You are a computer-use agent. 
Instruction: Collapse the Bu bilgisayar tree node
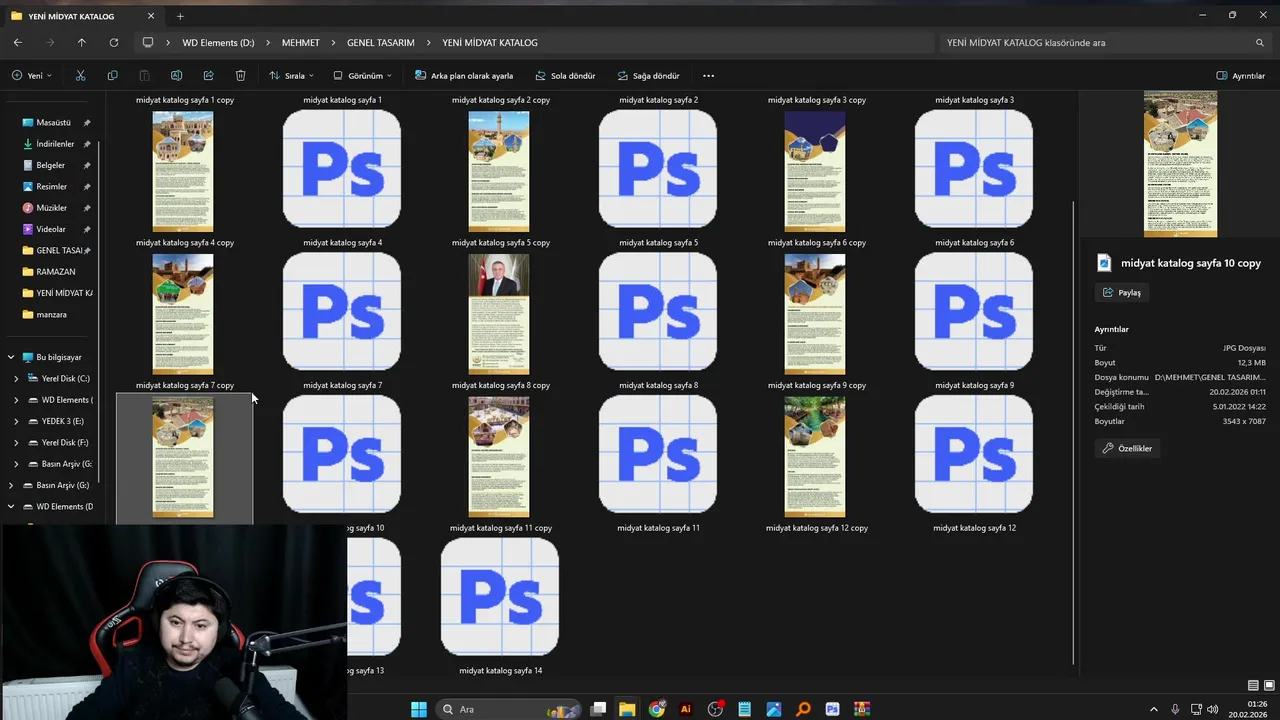pyautogui.click(x=11, y=357)
